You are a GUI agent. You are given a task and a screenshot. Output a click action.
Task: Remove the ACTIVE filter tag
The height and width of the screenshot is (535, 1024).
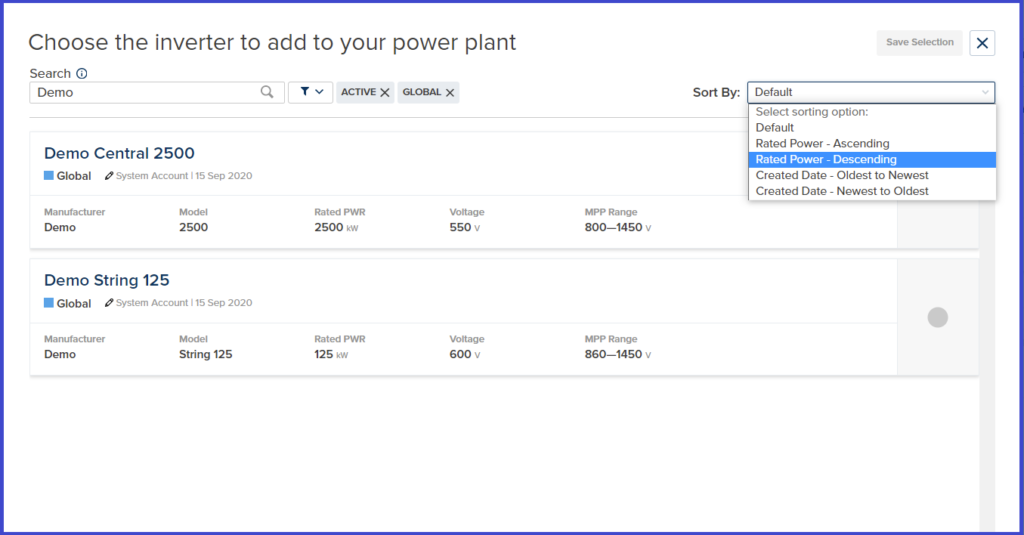pyautogui.click(x=385, y=93)
